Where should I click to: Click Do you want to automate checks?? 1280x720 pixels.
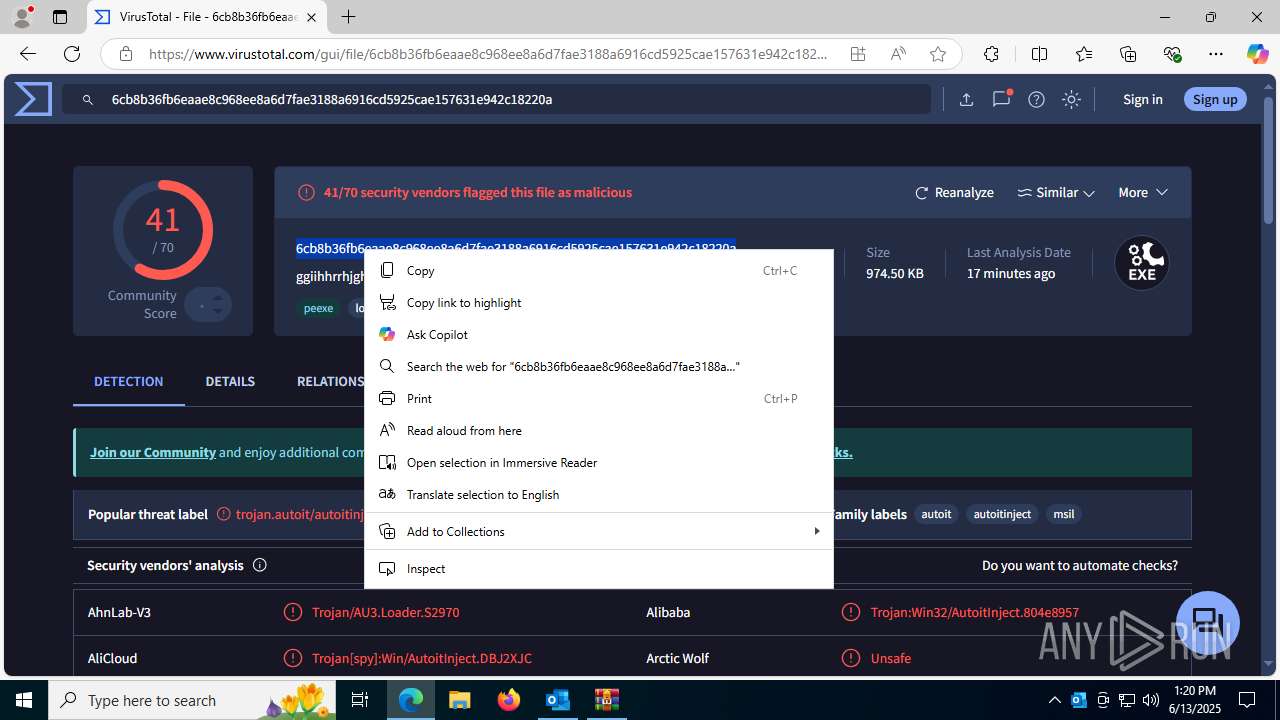pyautogui.click(x=1080, y=565)
